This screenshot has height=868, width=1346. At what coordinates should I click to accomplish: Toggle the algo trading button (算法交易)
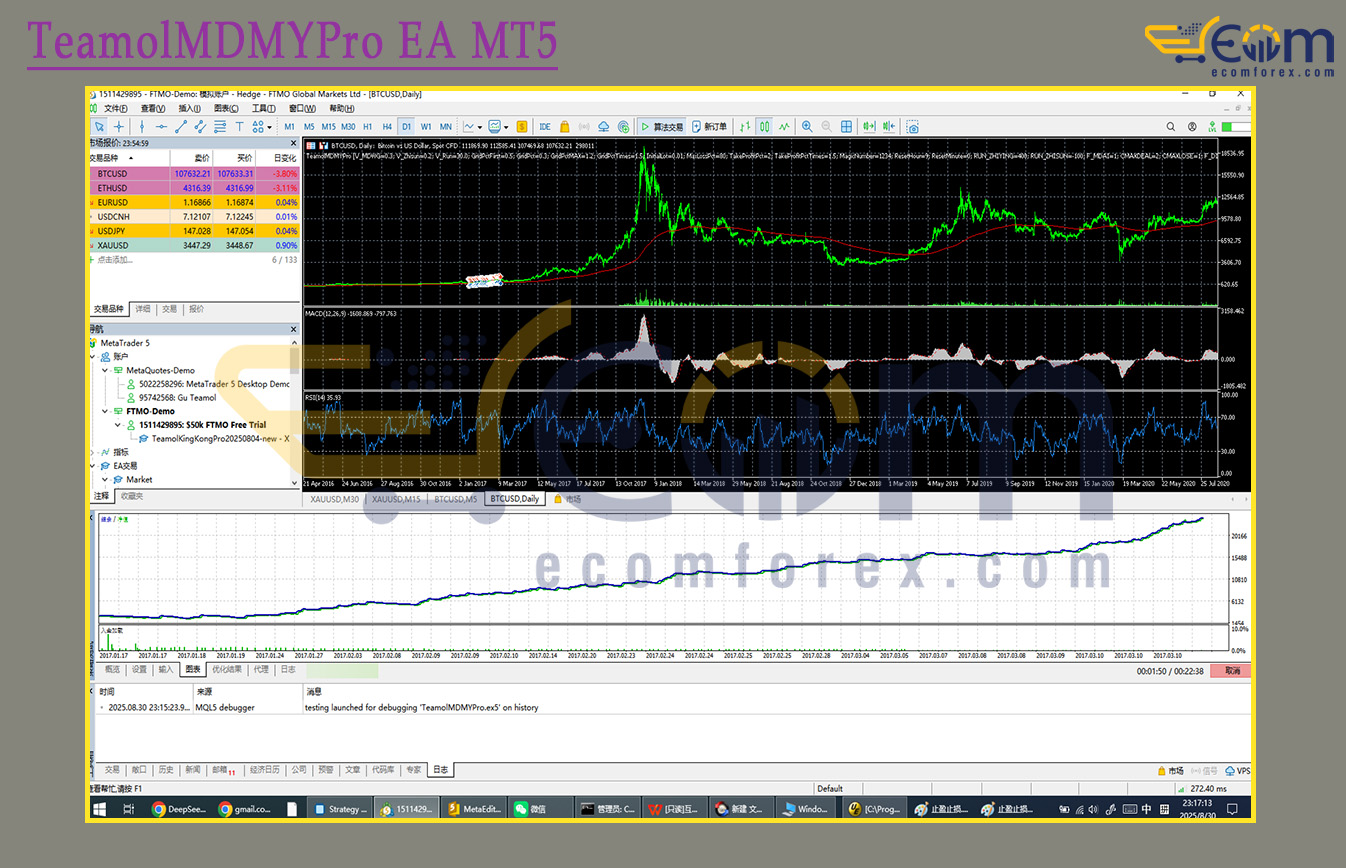click(662, 127)
